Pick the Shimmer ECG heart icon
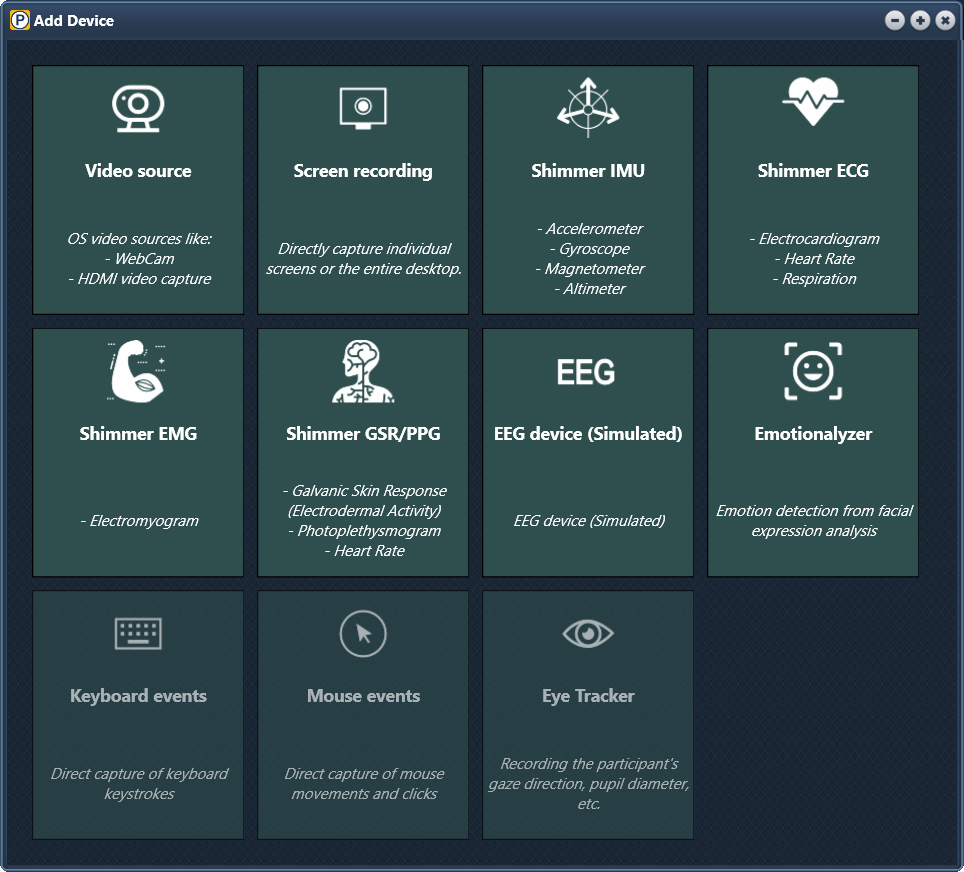The image size is (964, 872). click(813, 101)
